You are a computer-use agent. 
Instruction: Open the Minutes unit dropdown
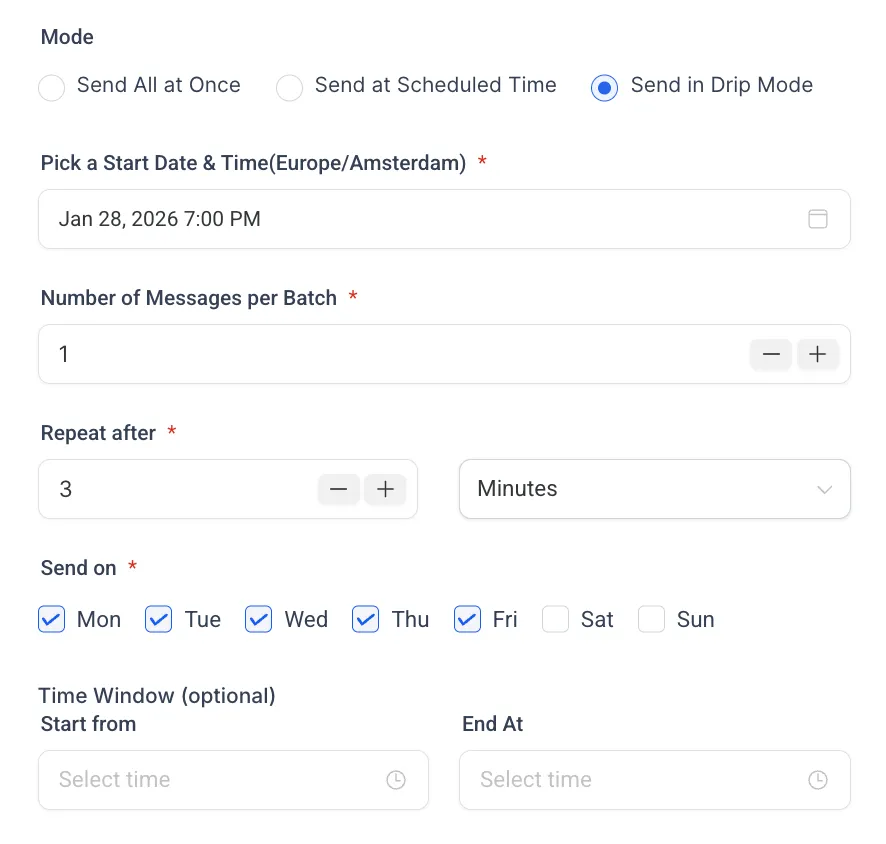tap(655, 489)
